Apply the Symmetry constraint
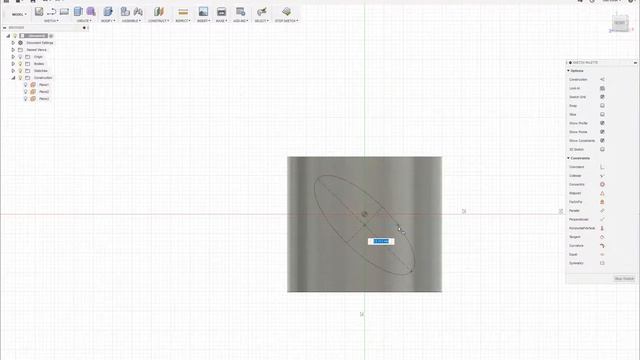Screen dimensions: 640x360 pyautogui.click(x=602, y=263)
